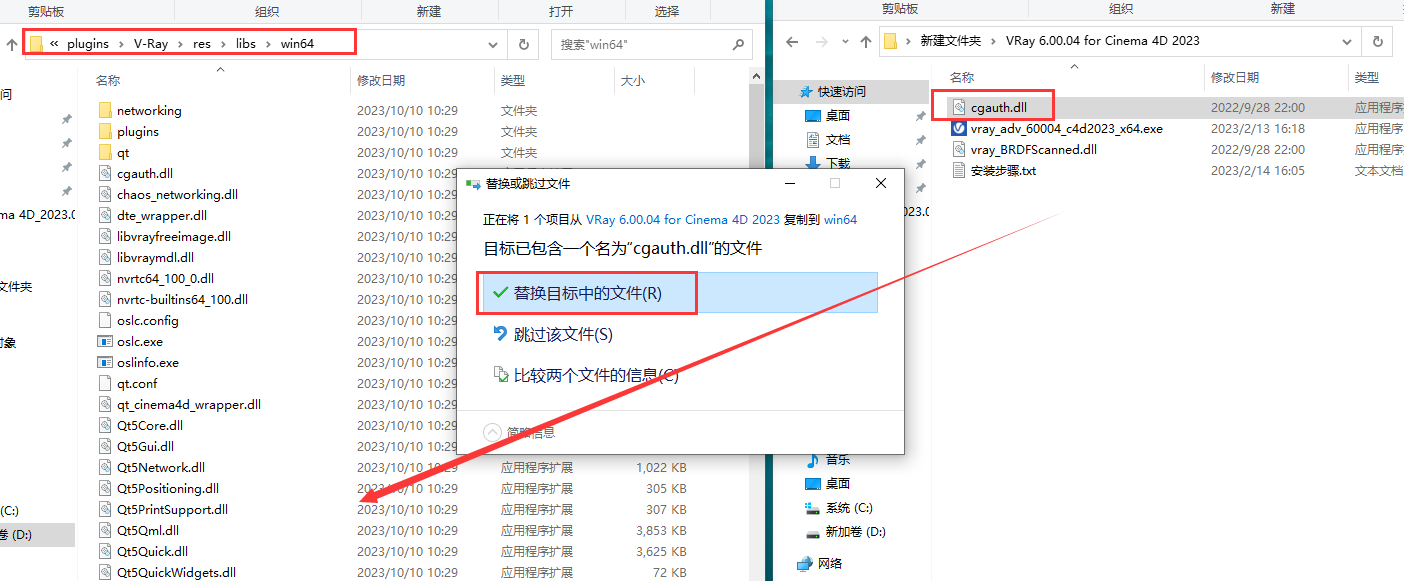
Task: Select Qt5Core.dll file
Action: click(150, 425)
